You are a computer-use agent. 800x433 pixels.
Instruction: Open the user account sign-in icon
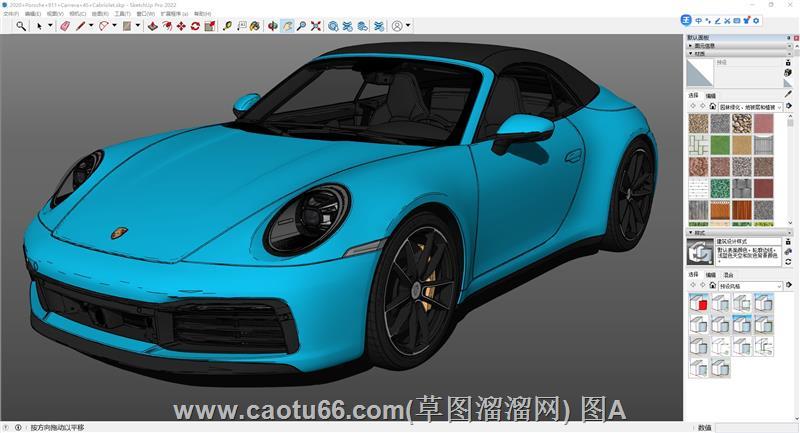click(x=397, y=26)
